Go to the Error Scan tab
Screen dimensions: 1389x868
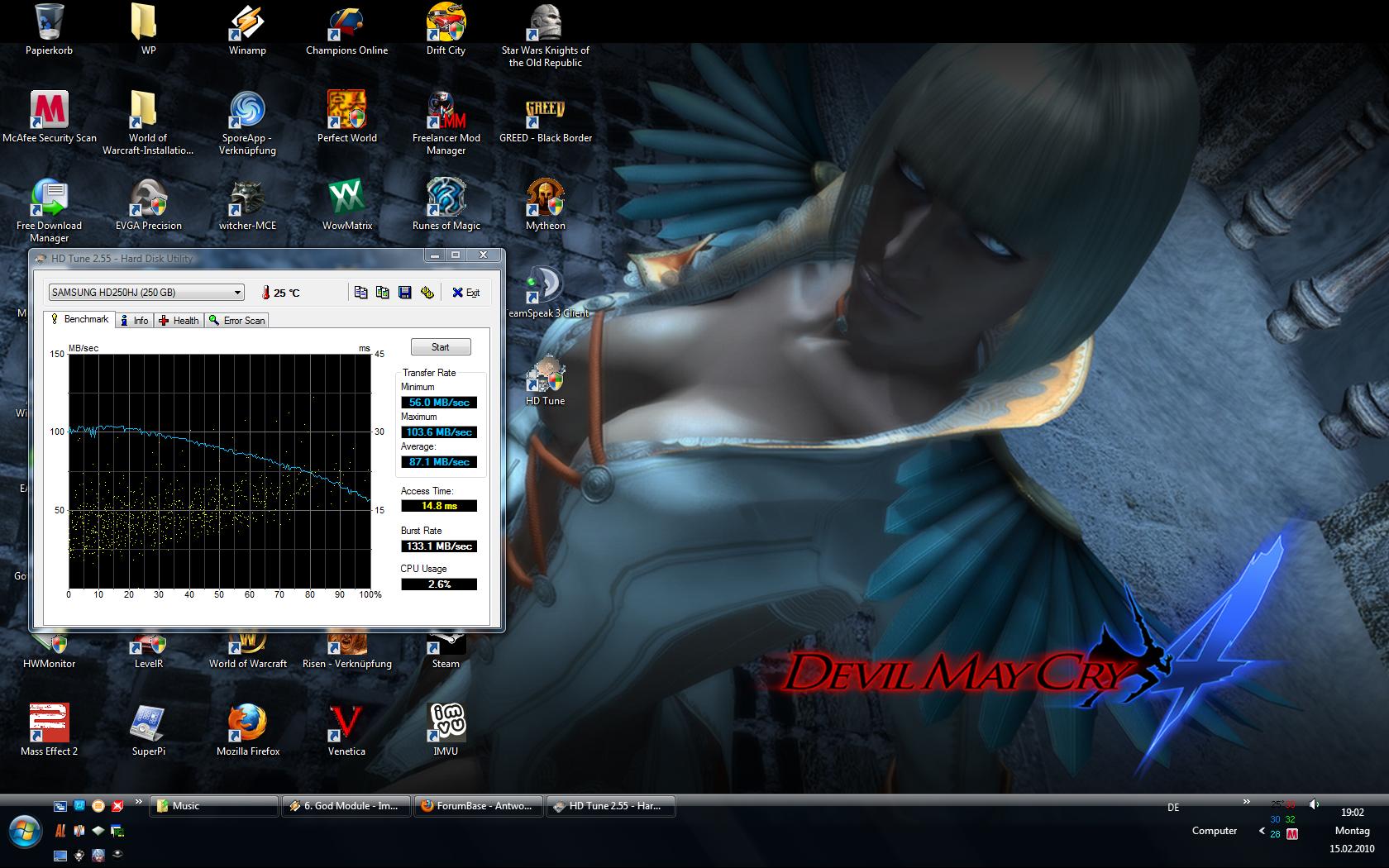coord(236,321)
